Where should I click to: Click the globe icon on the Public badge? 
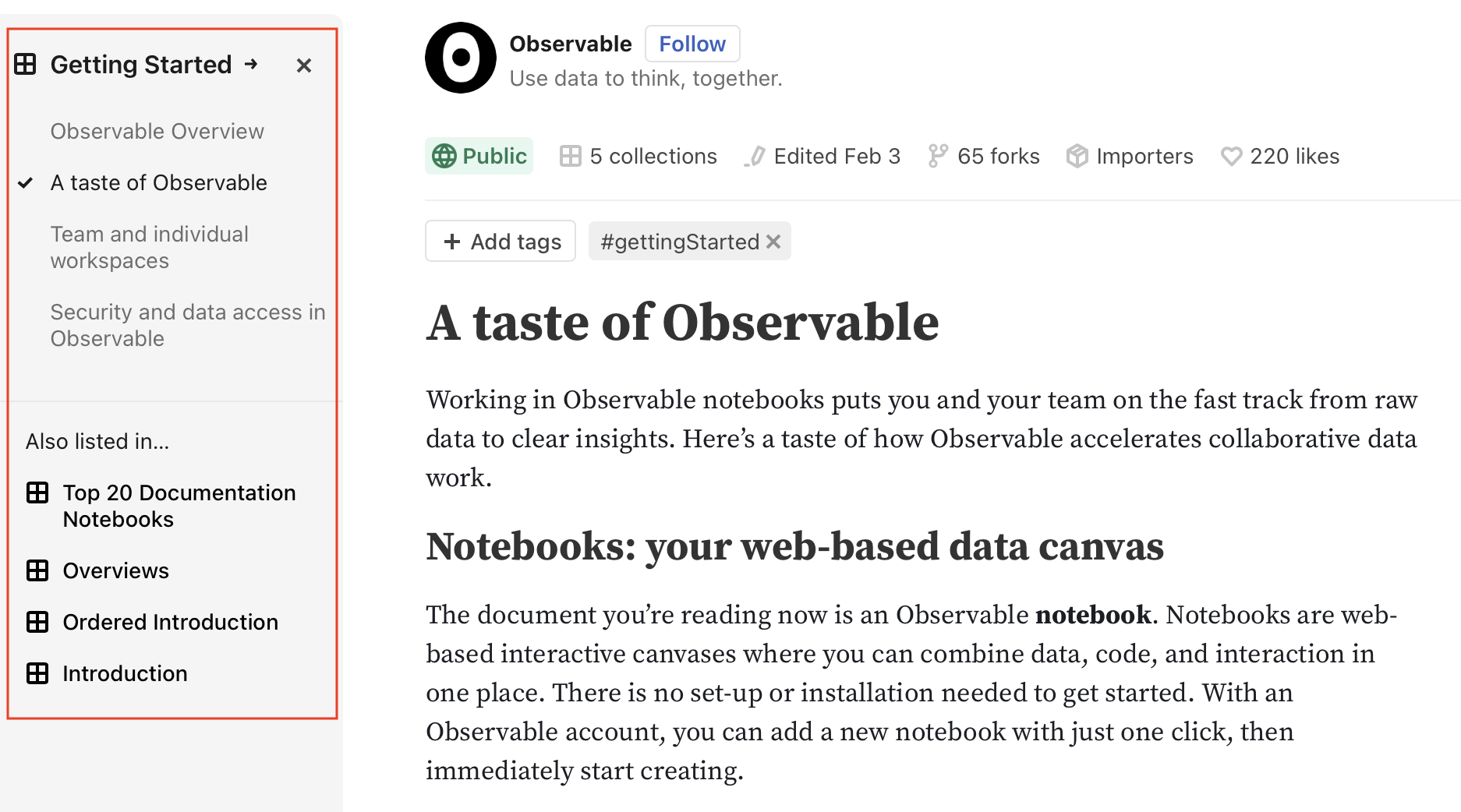pos(445,156)
